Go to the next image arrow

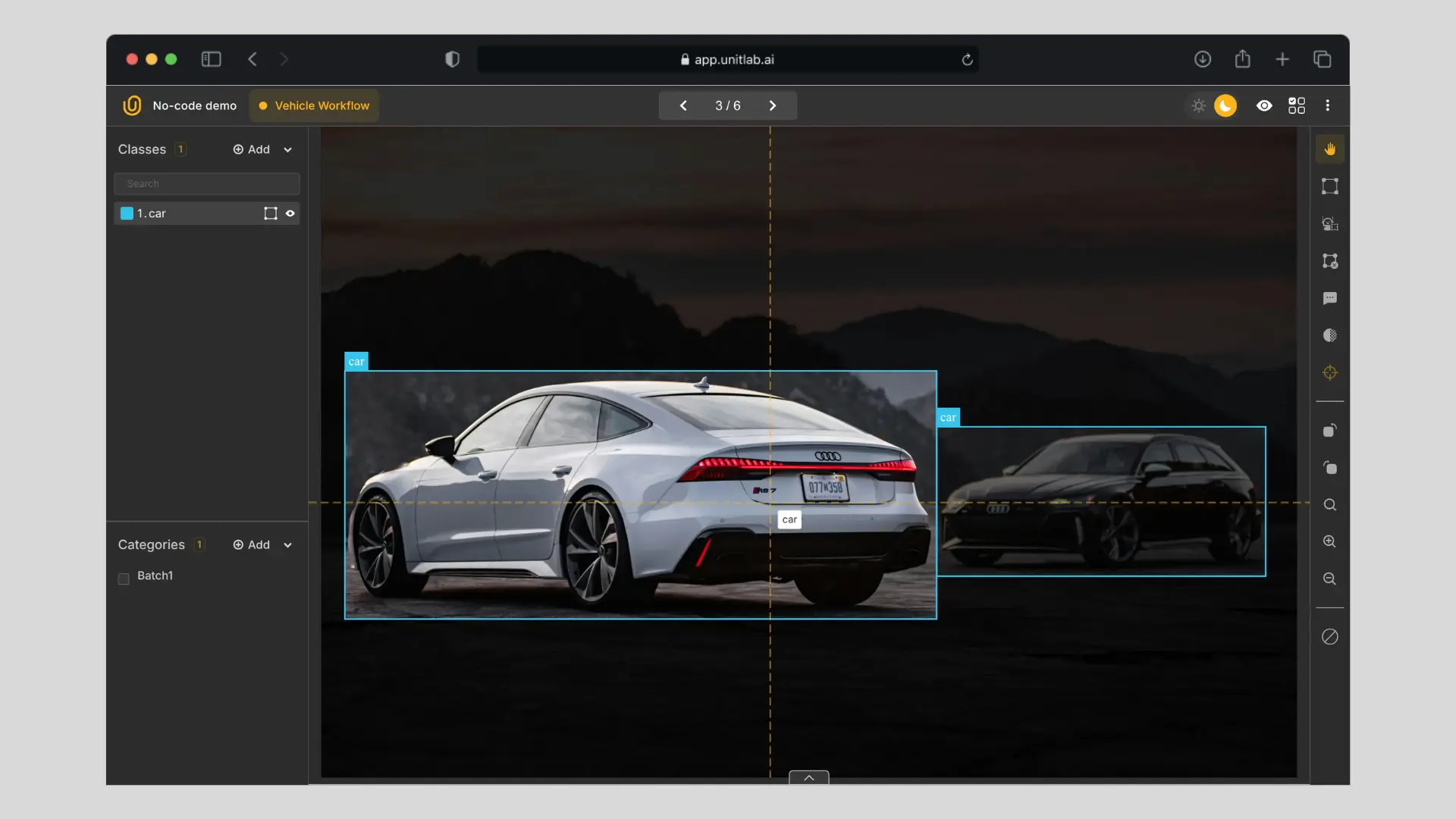[773, 105]
